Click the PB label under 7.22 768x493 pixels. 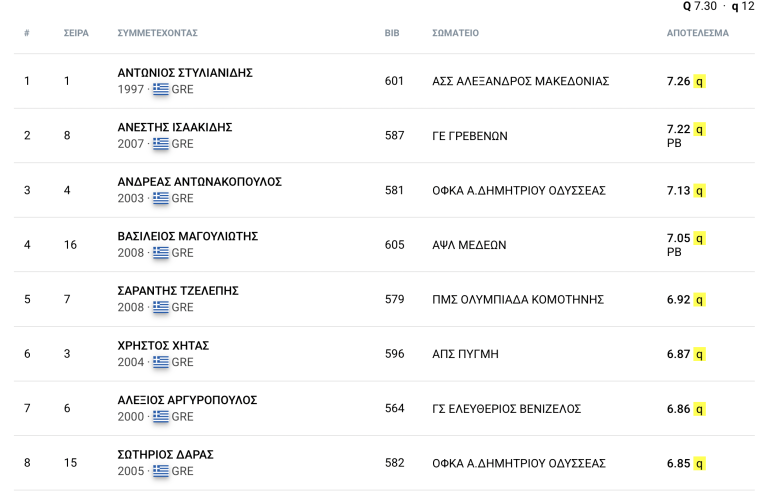673,144
